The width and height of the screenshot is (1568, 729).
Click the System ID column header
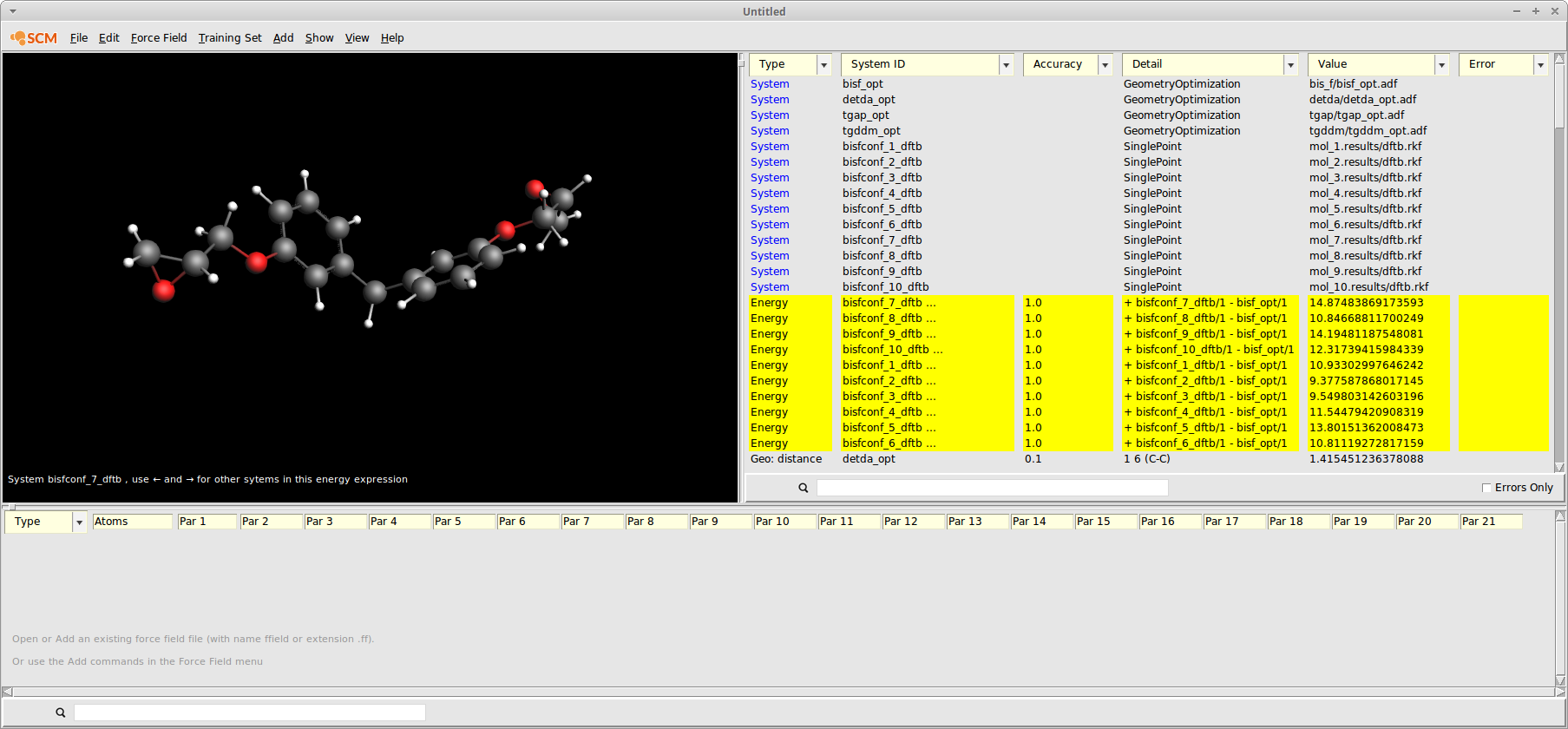(x=920, y=65)
